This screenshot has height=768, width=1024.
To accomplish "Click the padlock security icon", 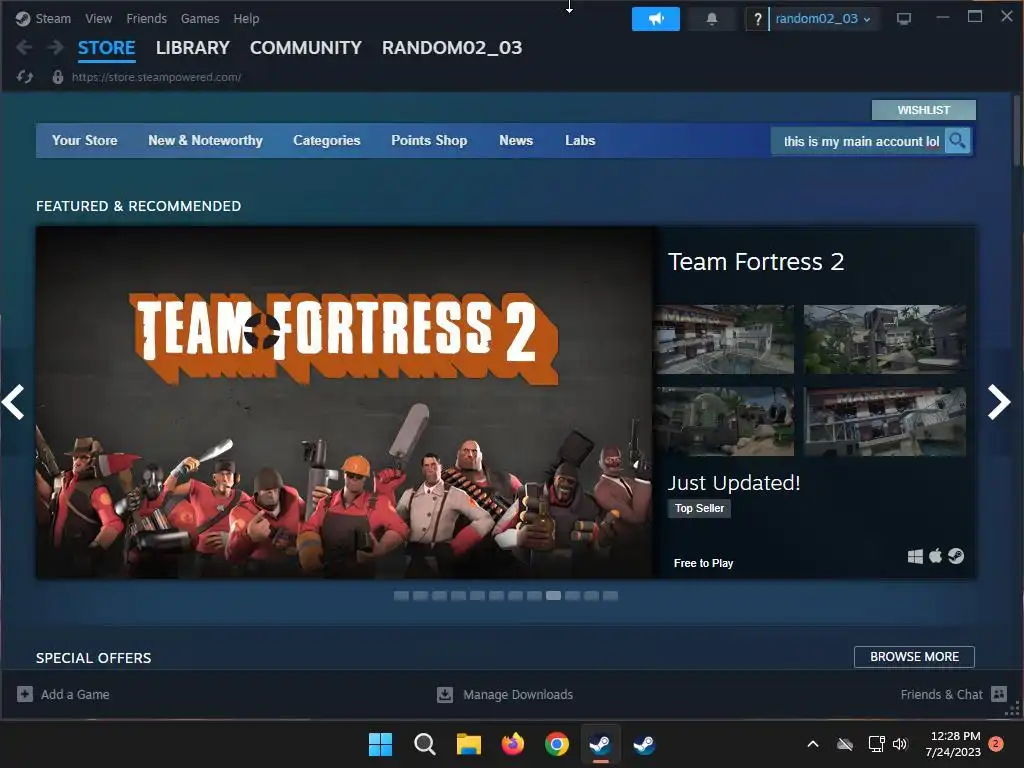I will point(57,77).
